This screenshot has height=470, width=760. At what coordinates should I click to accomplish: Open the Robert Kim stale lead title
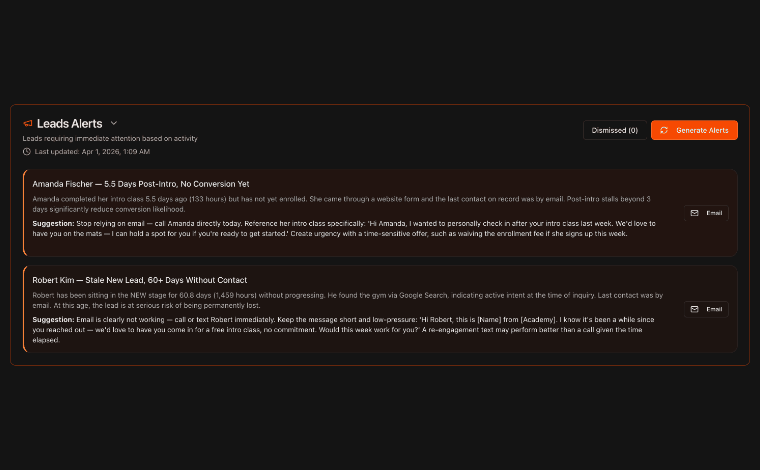coord(140,280)
